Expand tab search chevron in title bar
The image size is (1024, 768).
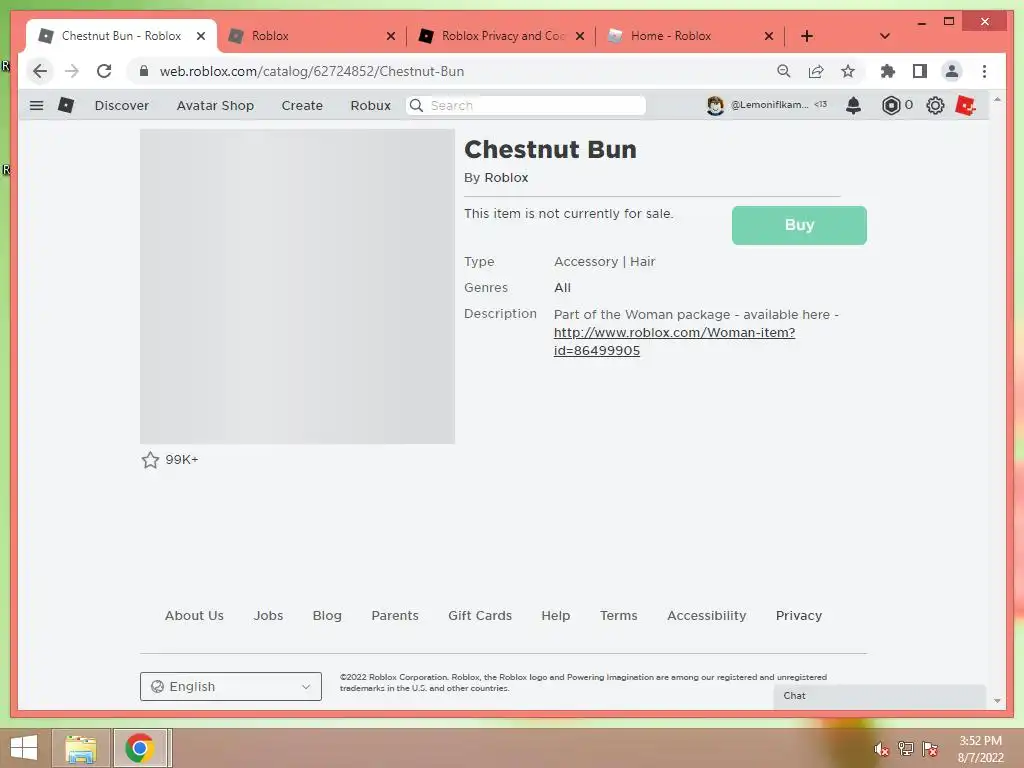884,36
